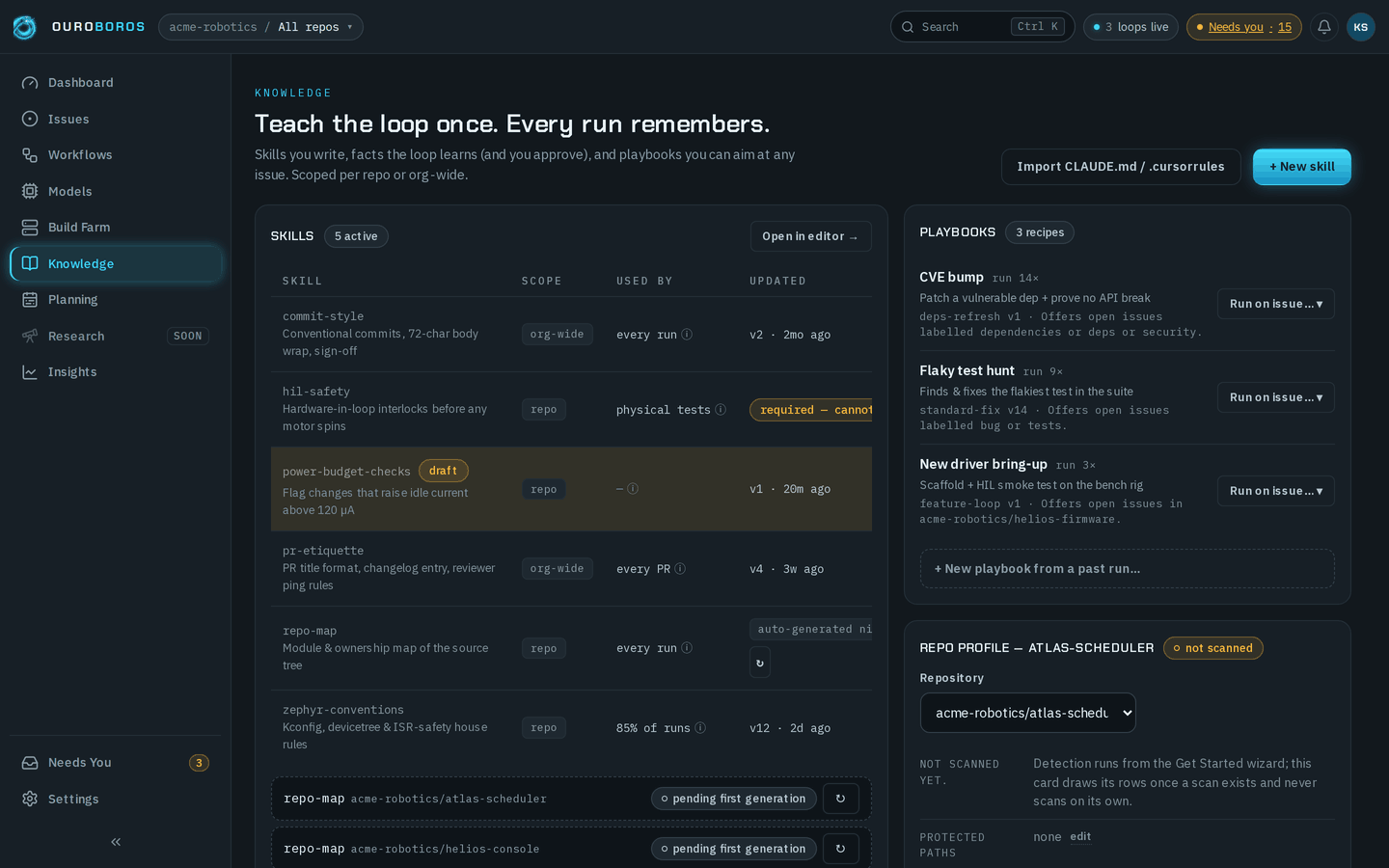The image size is (1389, 868).
Task: Click the edit link for protected paths
Action: tap(1080, 836)
